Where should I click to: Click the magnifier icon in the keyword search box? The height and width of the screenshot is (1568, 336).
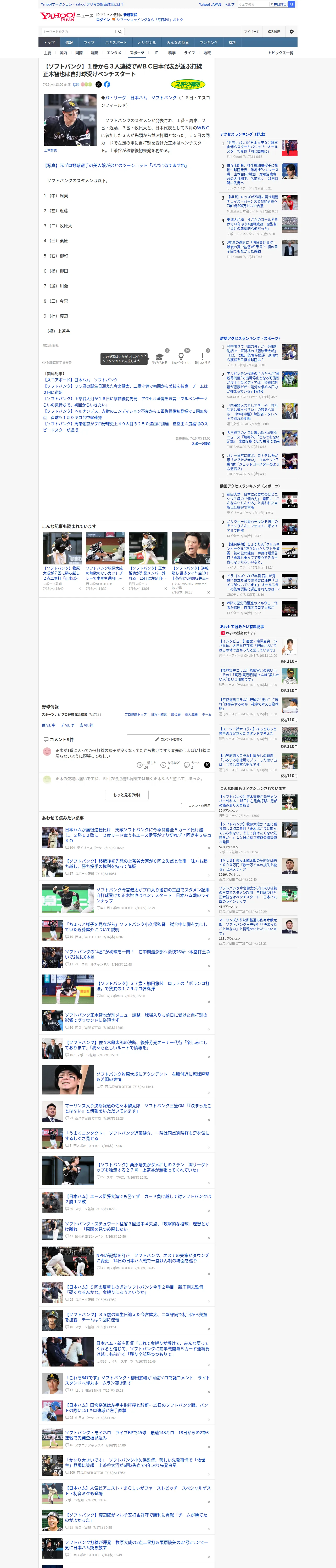click(x=120, y=32)
